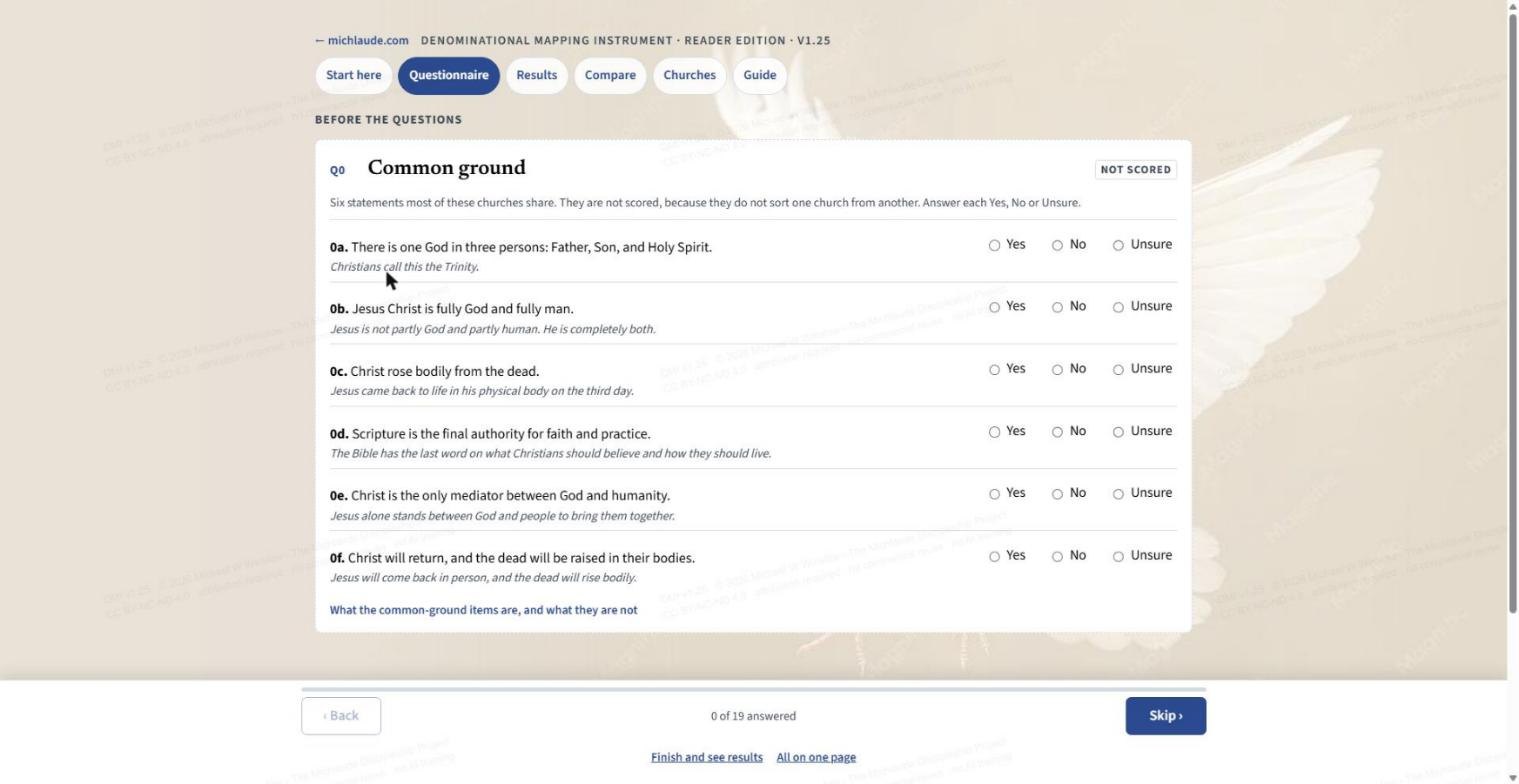Screen dimensions: 1519x784
Task: Choose No for 0b fully God and man
Action: pos(1057,307)
